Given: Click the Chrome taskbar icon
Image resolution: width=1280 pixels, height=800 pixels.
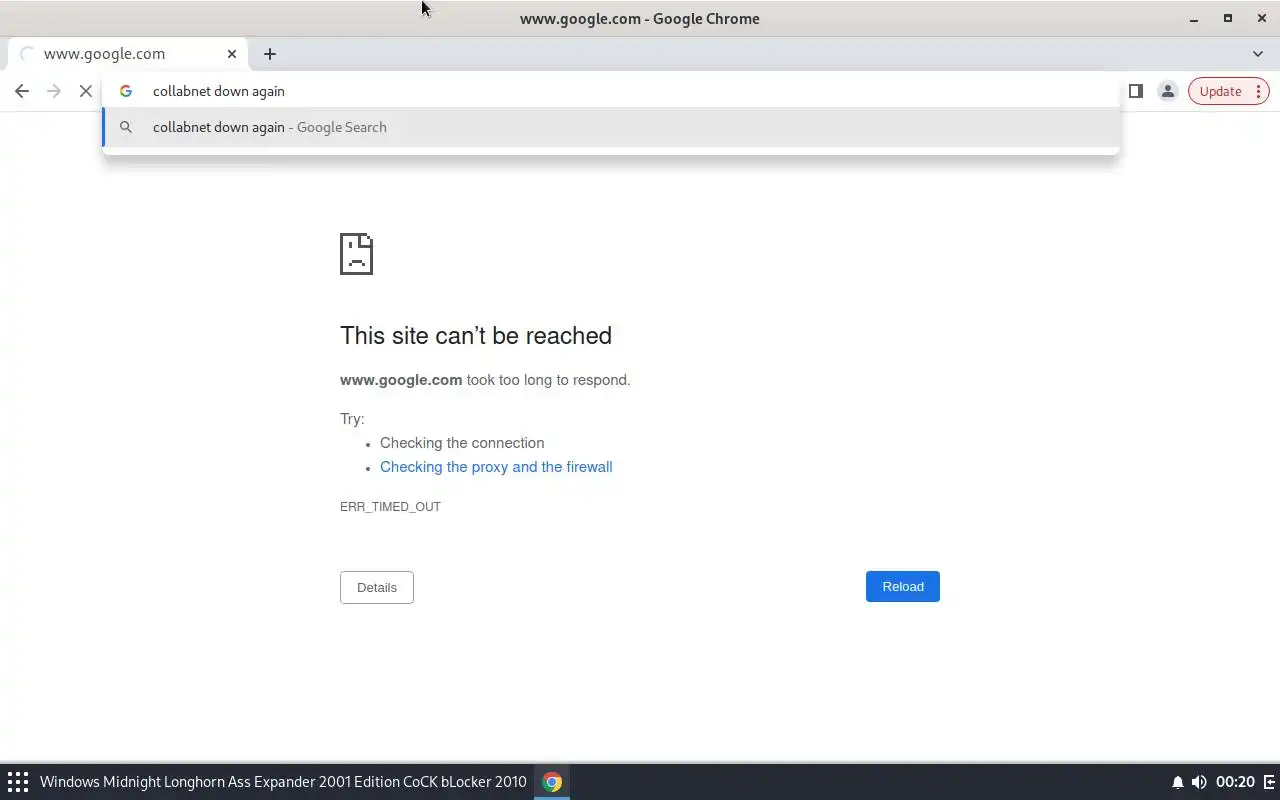Looking at the screenshot, I should tap(552, 782).
